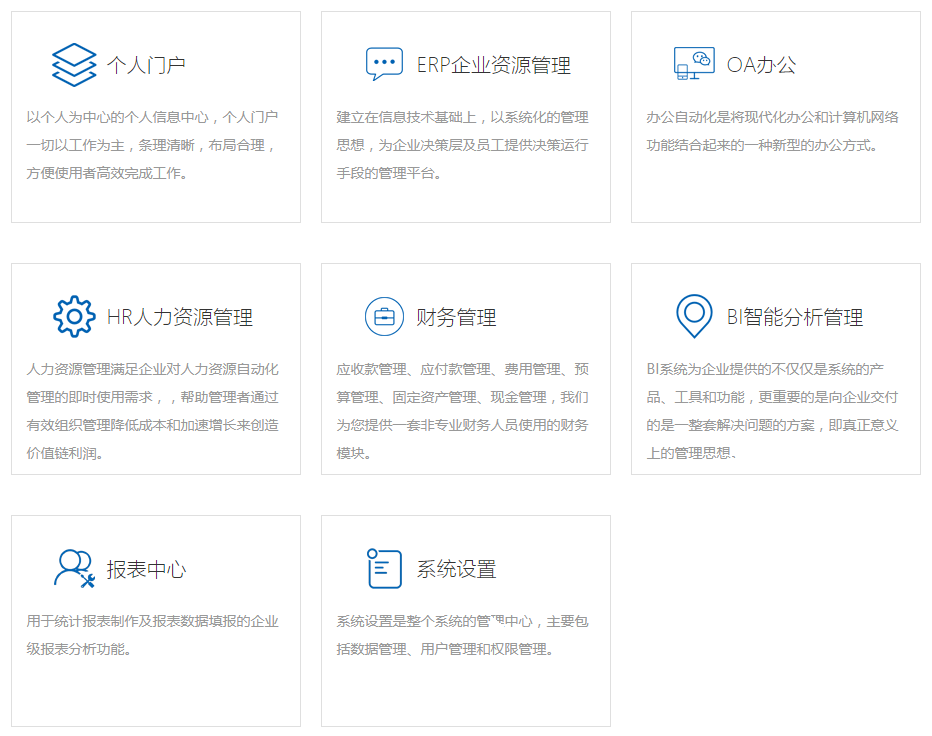Navigate to the 报表中心 title

(x=146, y=570)
